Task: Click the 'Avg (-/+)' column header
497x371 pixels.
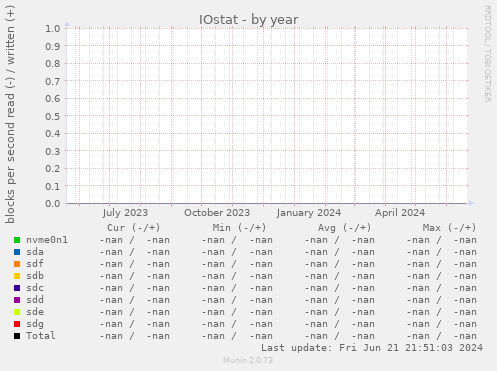Action: tap(344, 228)
